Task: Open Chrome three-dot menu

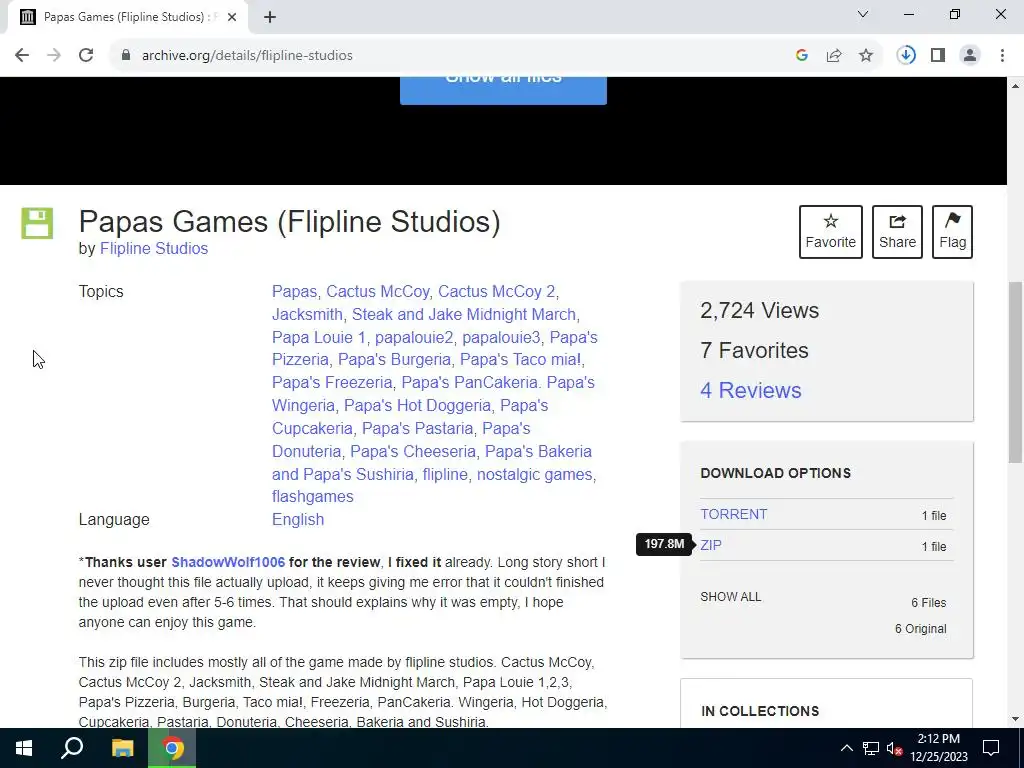Action: coord(1002,56)
